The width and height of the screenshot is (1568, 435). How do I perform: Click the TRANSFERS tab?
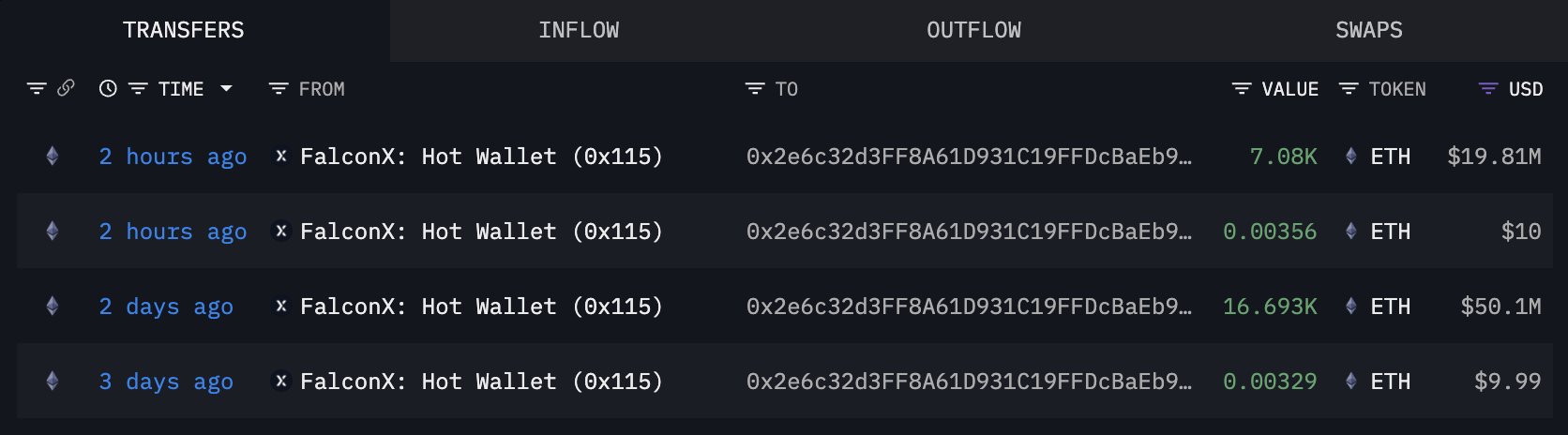[184, 30]
